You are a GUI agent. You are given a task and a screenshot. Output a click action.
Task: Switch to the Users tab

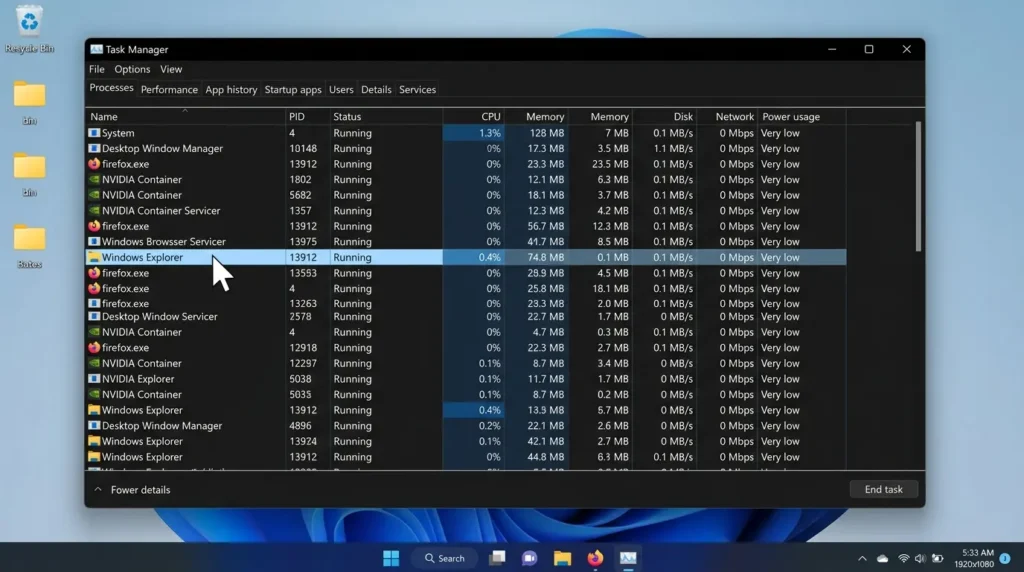pos(341,90)
